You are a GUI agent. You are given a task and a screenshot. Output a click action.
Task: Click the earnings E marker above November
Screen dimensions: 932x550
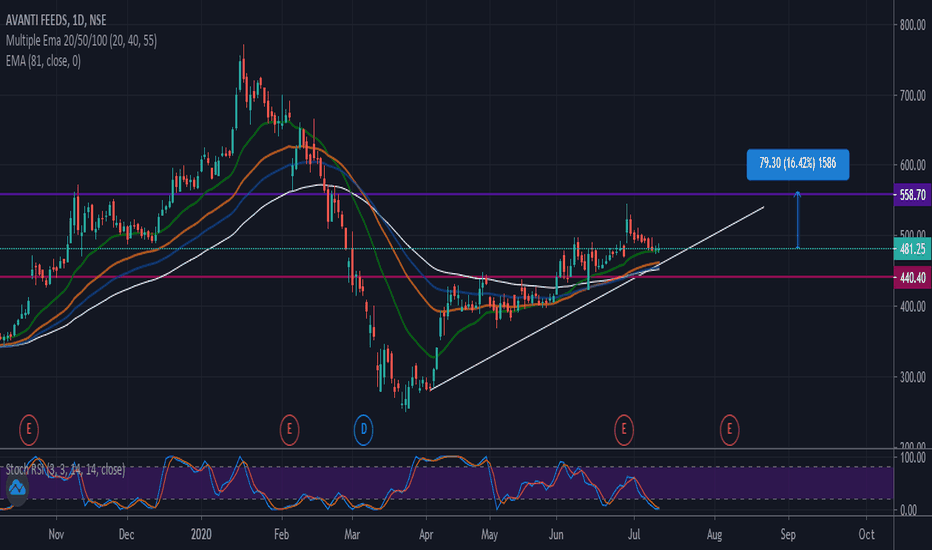(x=29, y=429)
